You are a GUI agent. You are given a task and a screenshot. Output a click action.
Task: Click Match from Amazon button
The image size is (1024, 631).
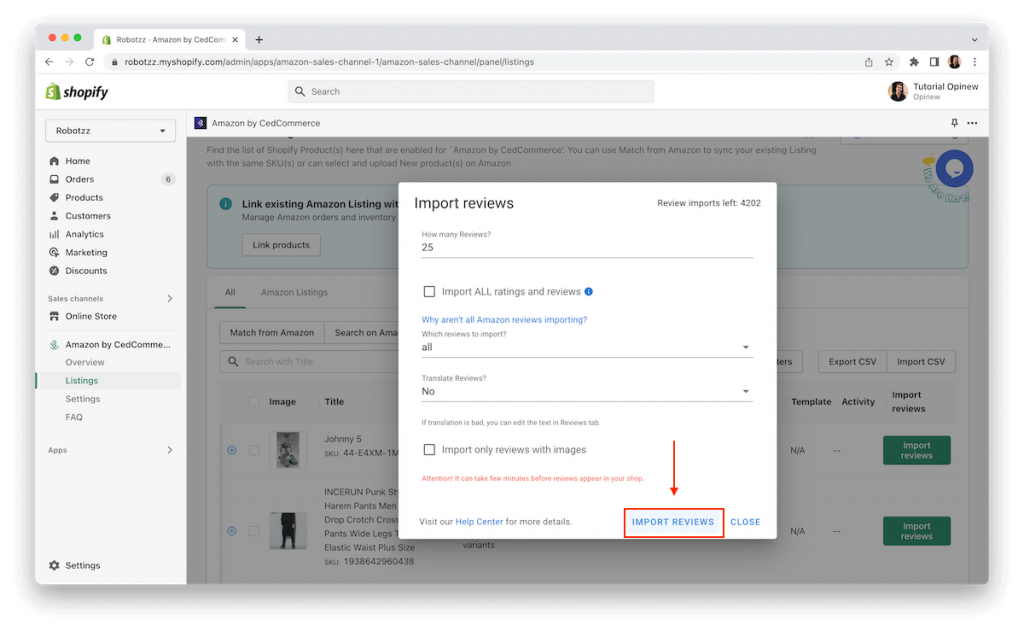pos(272,332)
